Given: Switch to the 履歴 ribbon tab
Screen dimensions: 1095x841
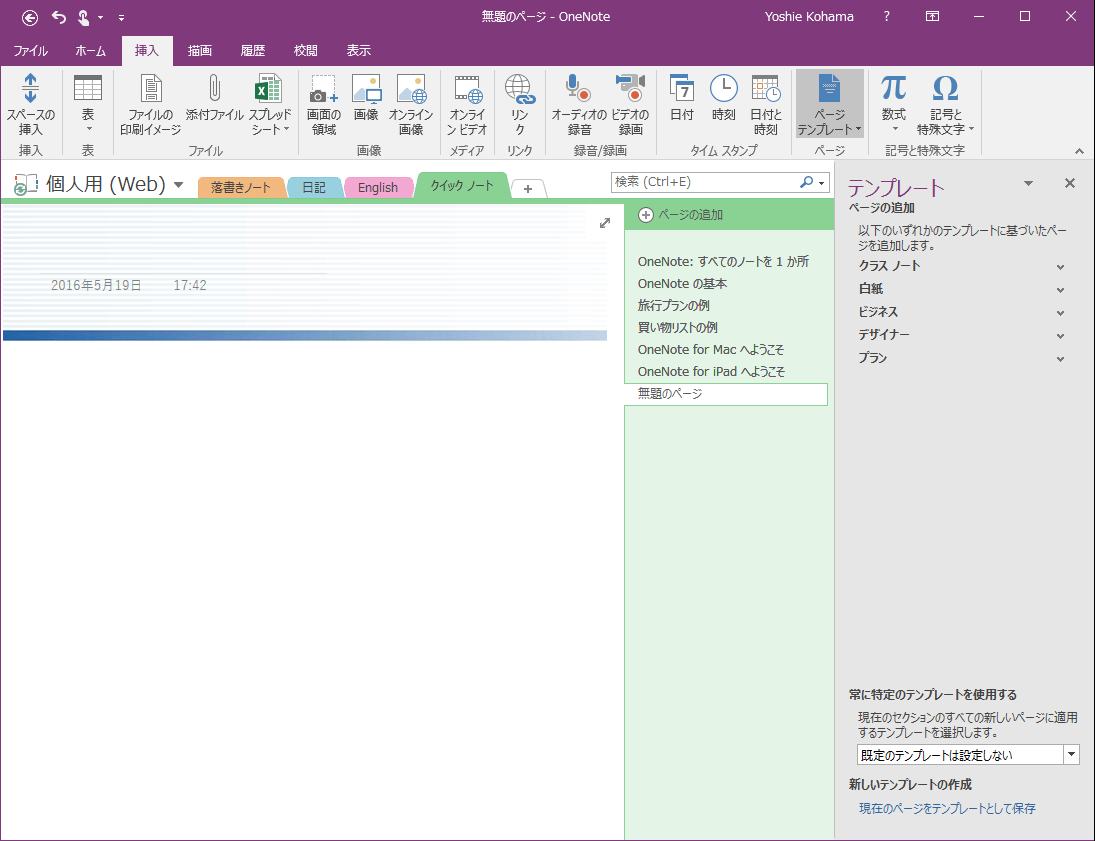Looking at the screenshot, I should [x=253, y=50].
